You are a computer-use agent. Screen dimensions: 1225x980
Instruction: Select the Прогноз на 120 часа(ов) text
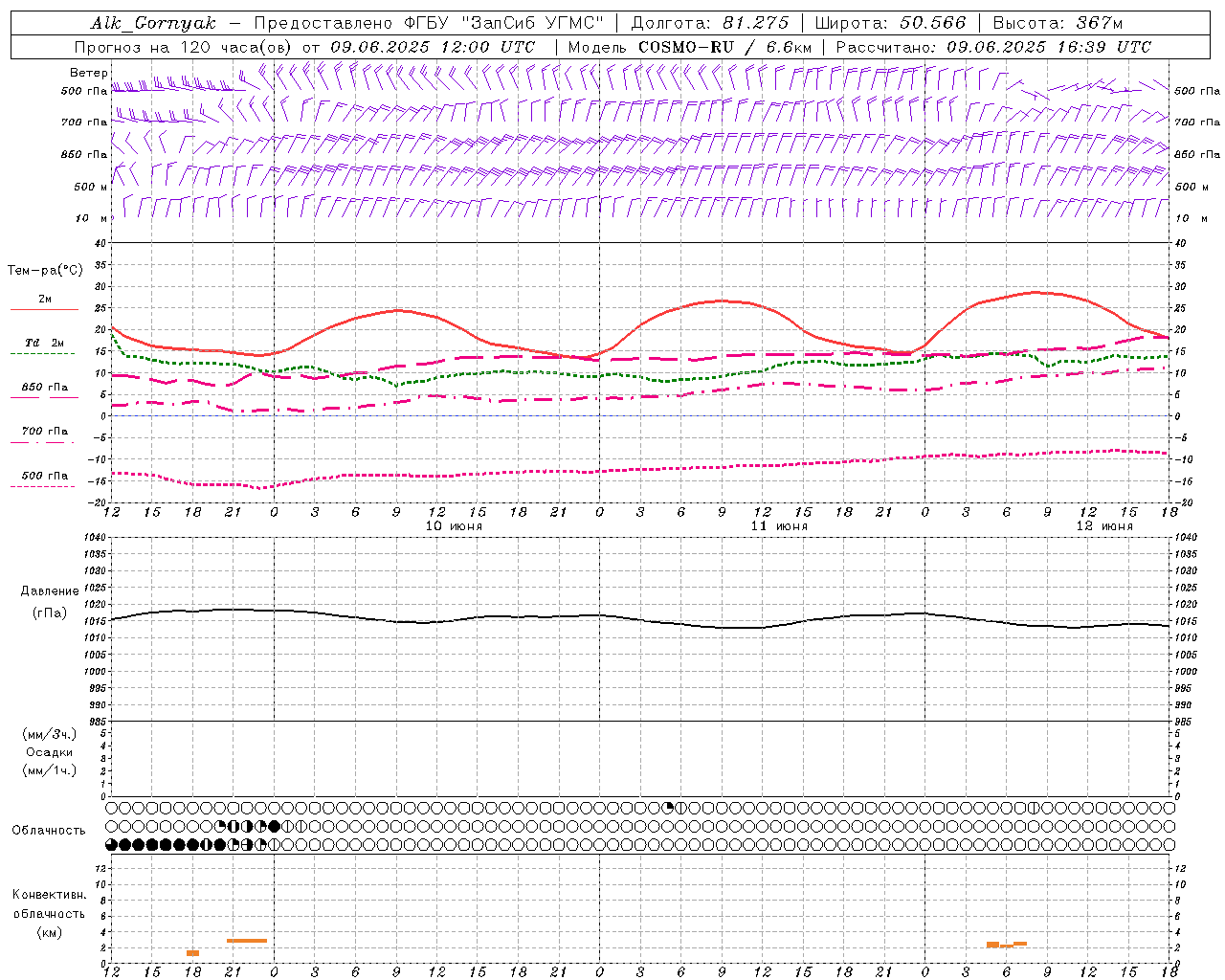tap(184, 47)
